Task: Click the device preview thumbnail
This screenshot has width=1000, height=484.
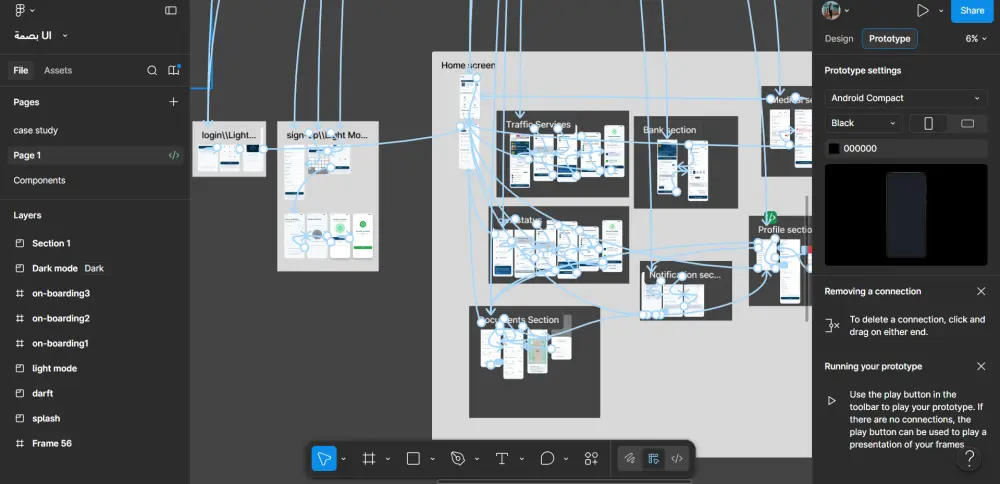Action: pyautogui.click(x=906, y=215)
